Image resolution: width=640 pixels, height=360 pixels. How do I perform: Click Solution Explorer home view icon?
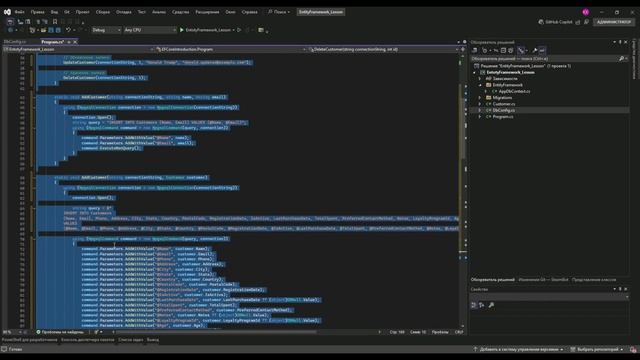475,50
